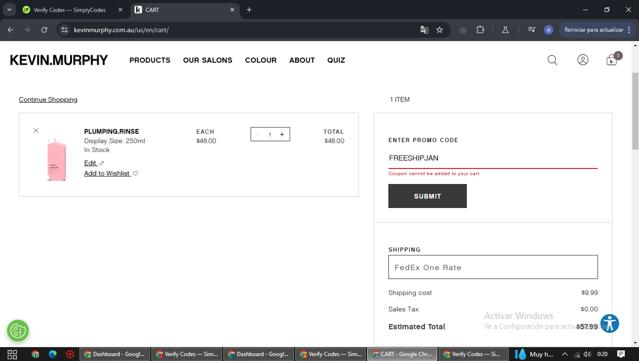Screen dimensions: 639x361
Task: Open the ABOUT menu
Action: click(302, 60)
